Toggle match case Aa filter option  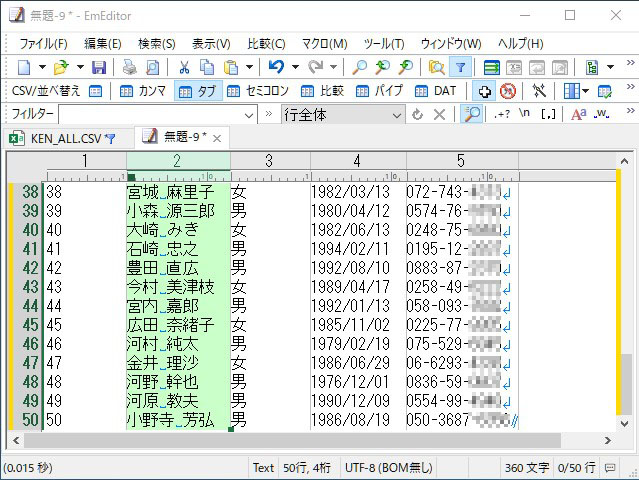click(579, 115)
